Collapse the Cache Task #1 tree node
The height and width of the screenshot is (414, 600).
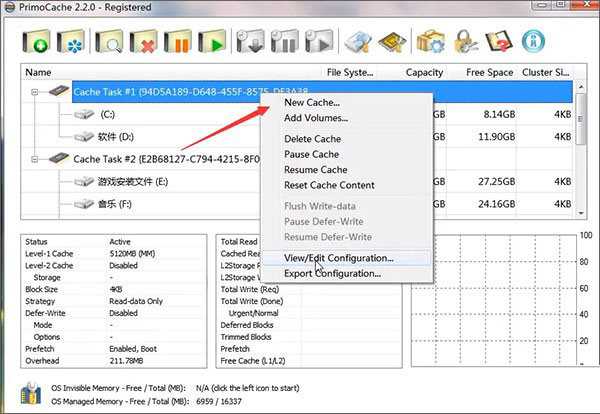click(38, 91)
